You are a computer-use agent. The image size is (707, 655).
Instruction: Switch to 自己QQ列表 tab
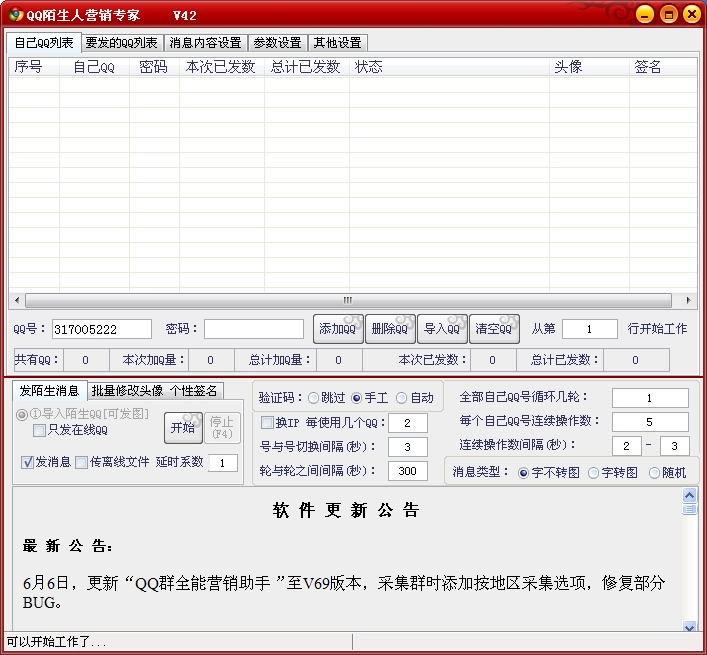[44, 43]
